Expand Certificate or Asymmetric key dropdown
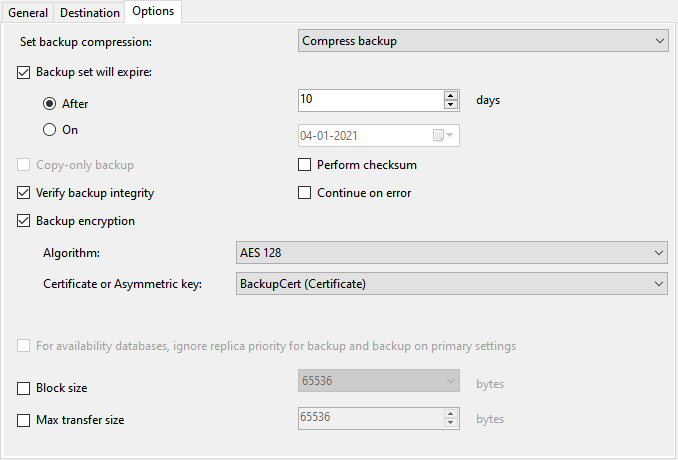 [451, 284]
